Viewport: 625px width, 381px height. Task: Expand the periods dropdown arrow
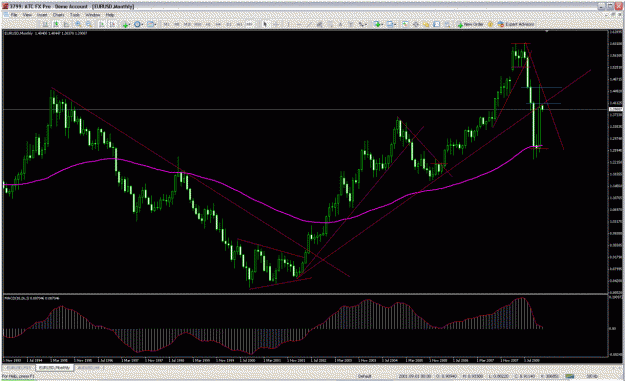coord(142,24)
